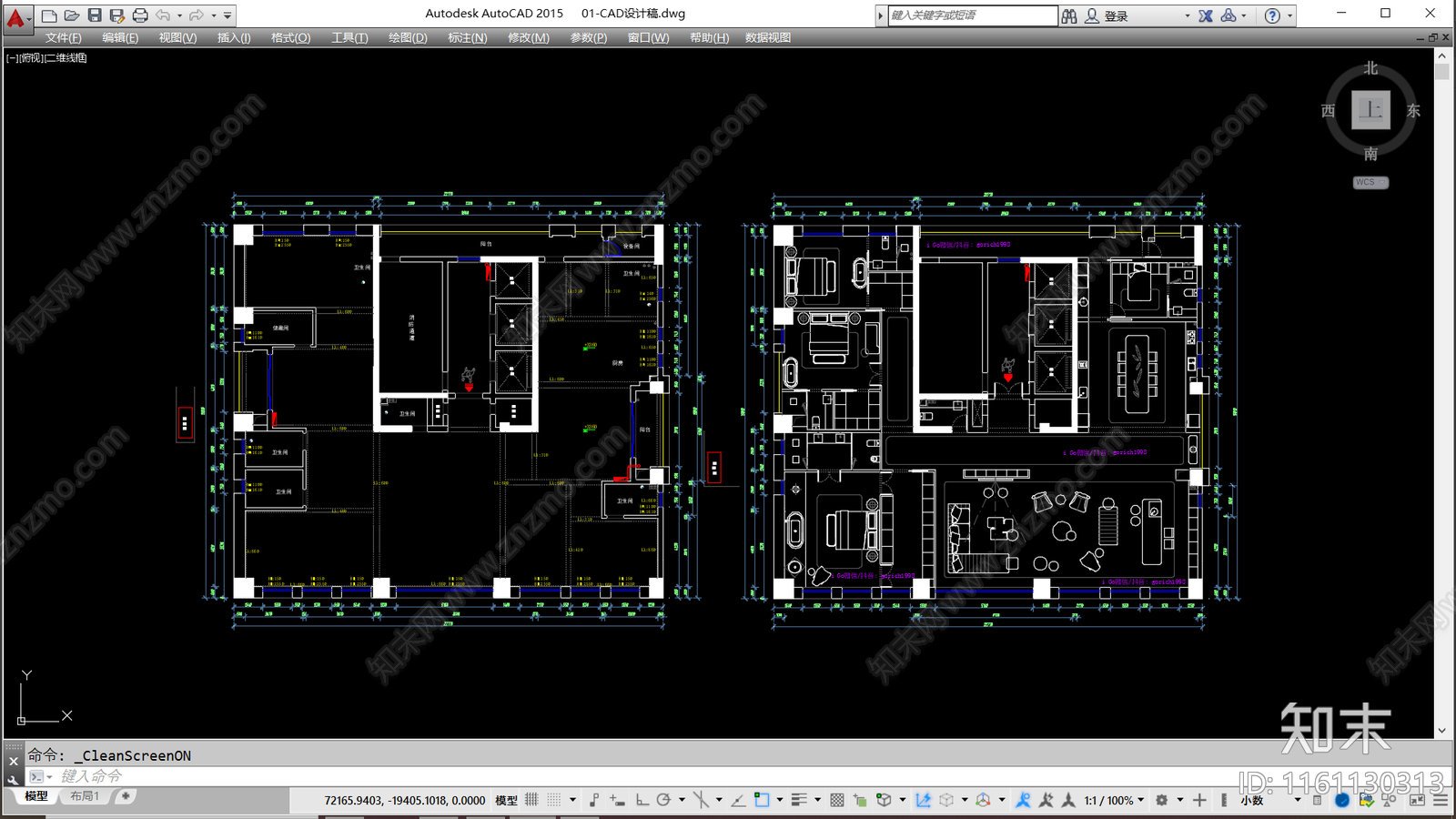The height and width of the screenshot is (819, 1456).
Task: Click the Open file folder icon
Action: [71, 15]
